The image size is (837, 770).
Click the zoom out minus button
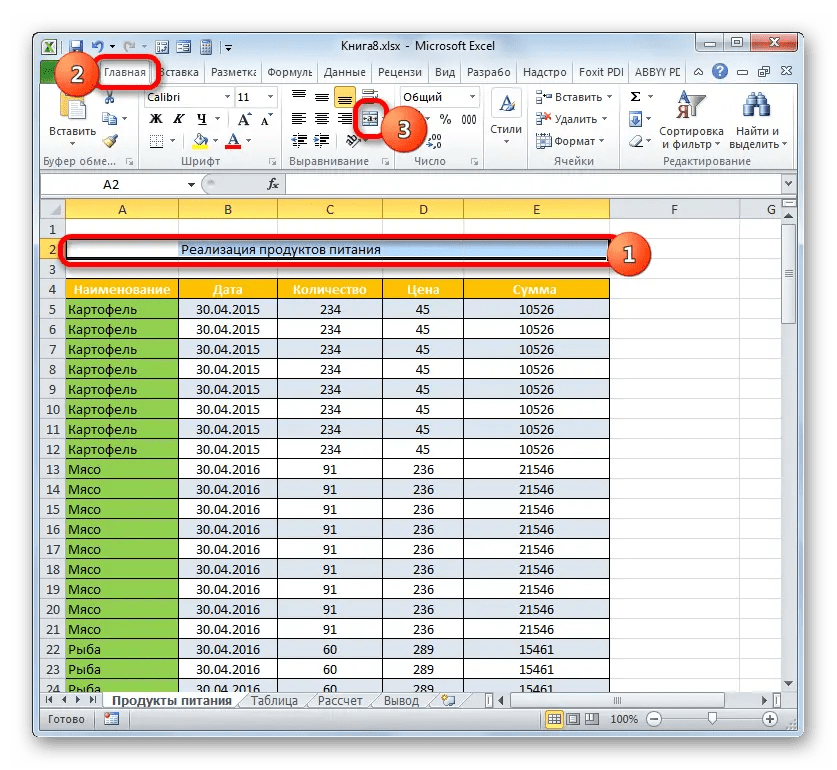pos(654,719)
